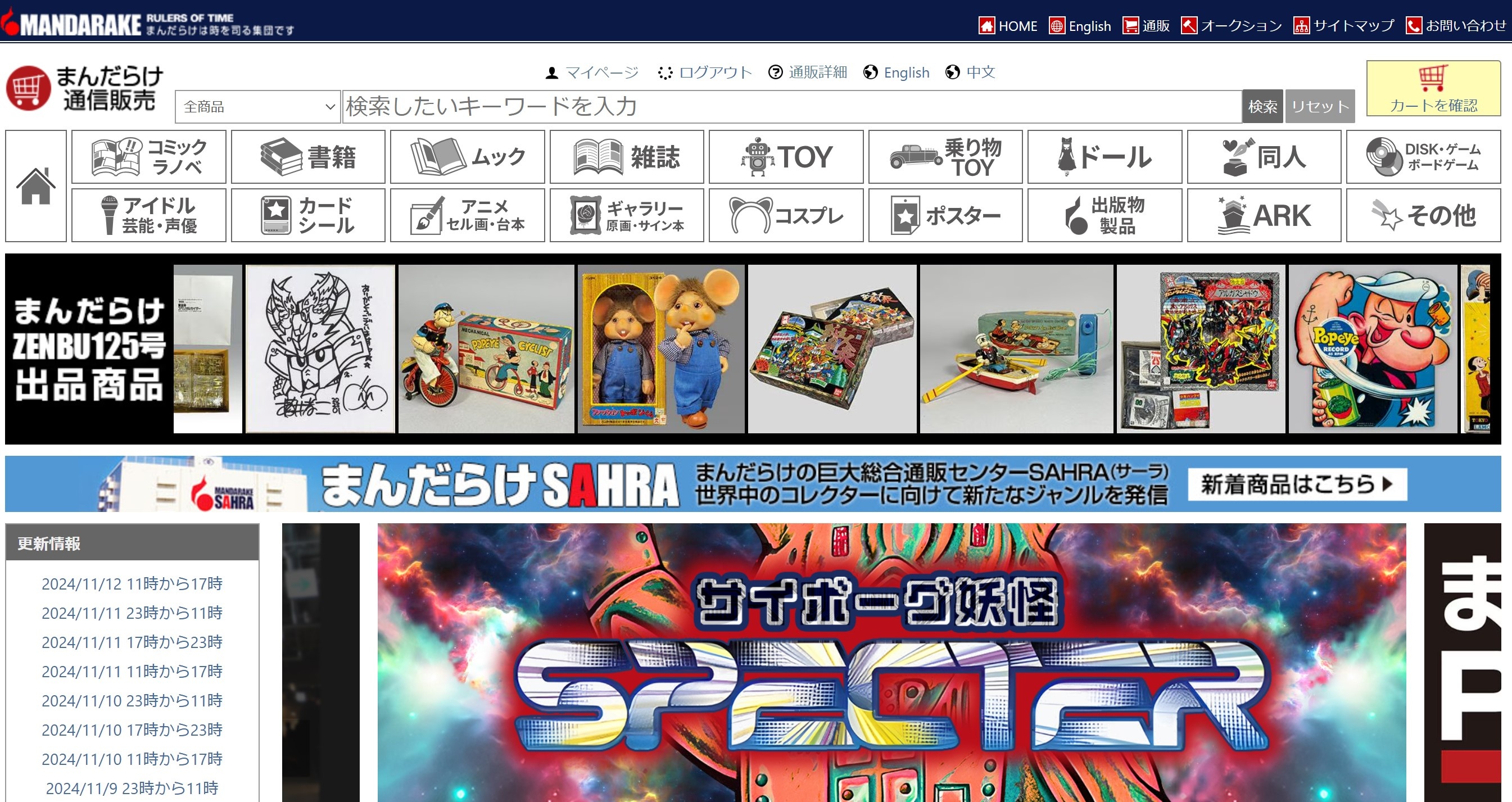Open the Popeye Record thumbnail
This screenshot has width=1512, height=802.
point(1374,349)
